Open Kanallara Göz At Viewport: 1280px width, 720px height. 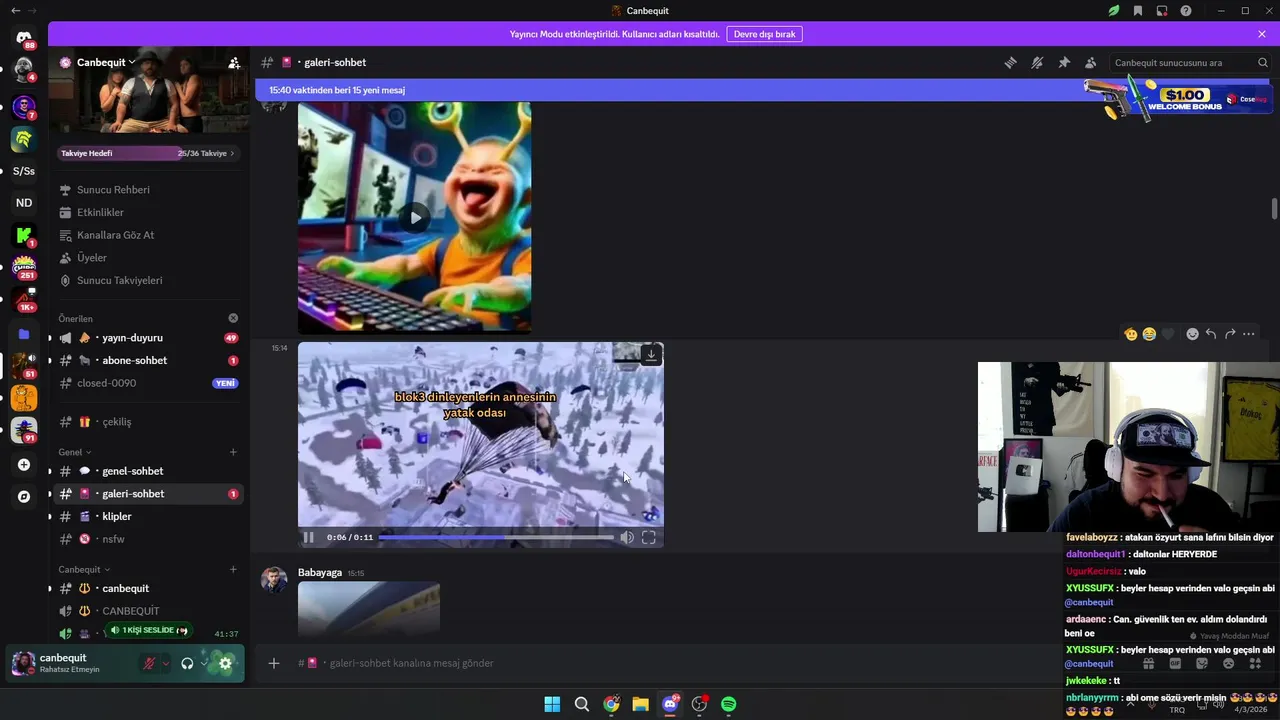[115, 235]
